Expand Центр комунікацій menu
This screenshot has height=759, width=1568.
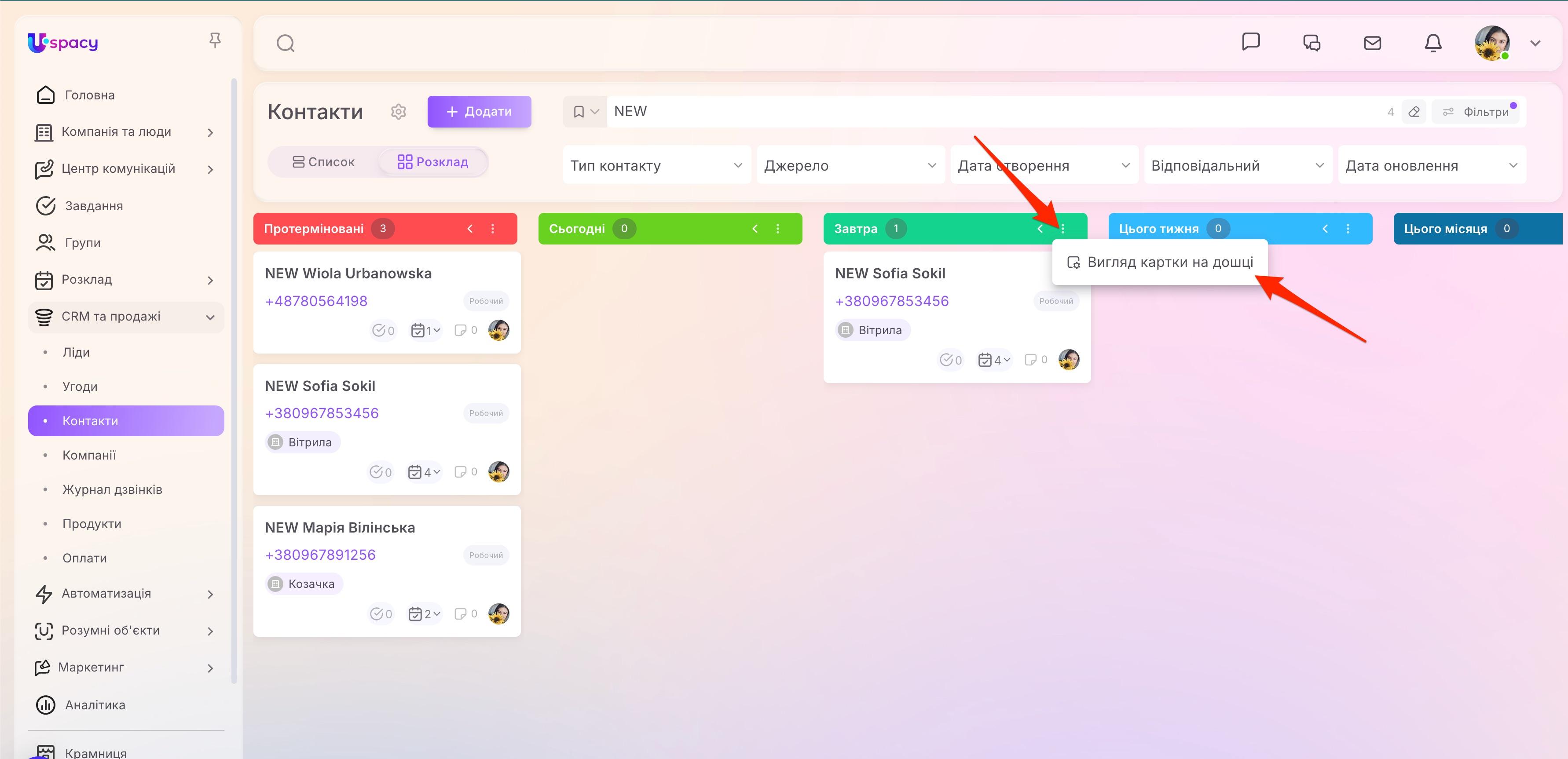pos(126,169)
